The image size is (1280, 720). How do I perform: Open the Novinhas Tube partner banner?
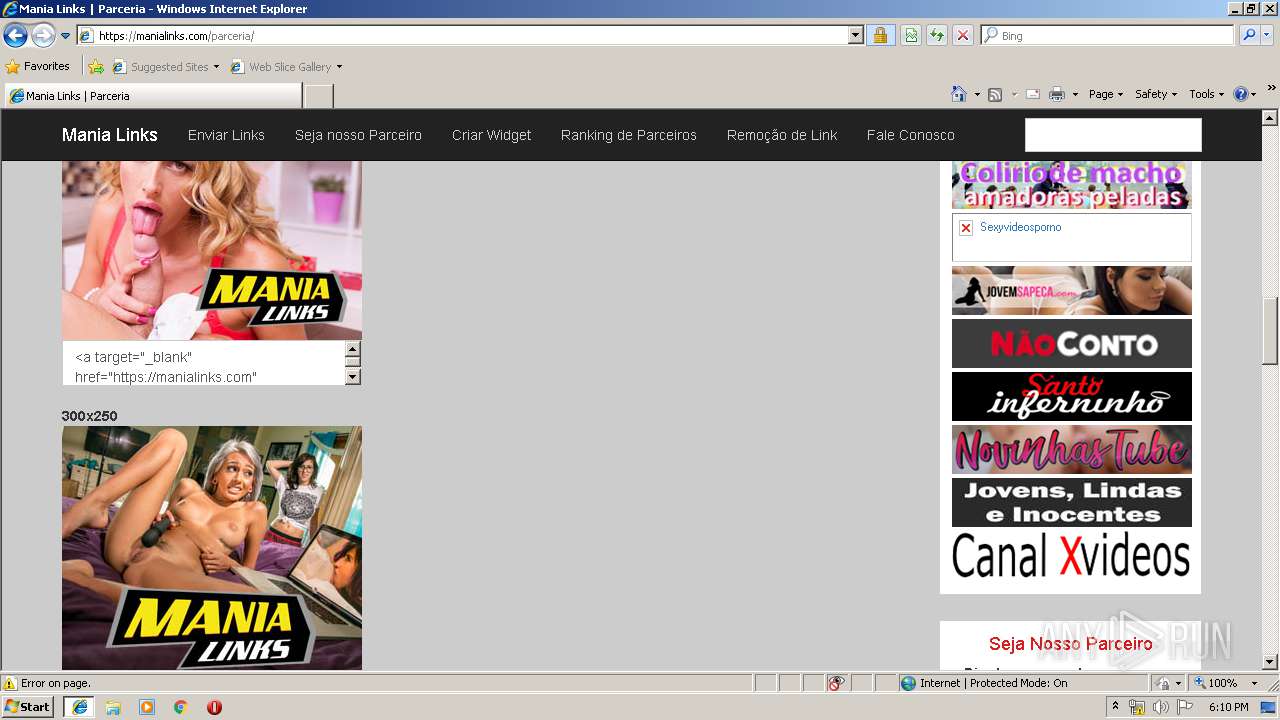[x=1072, y=450]
